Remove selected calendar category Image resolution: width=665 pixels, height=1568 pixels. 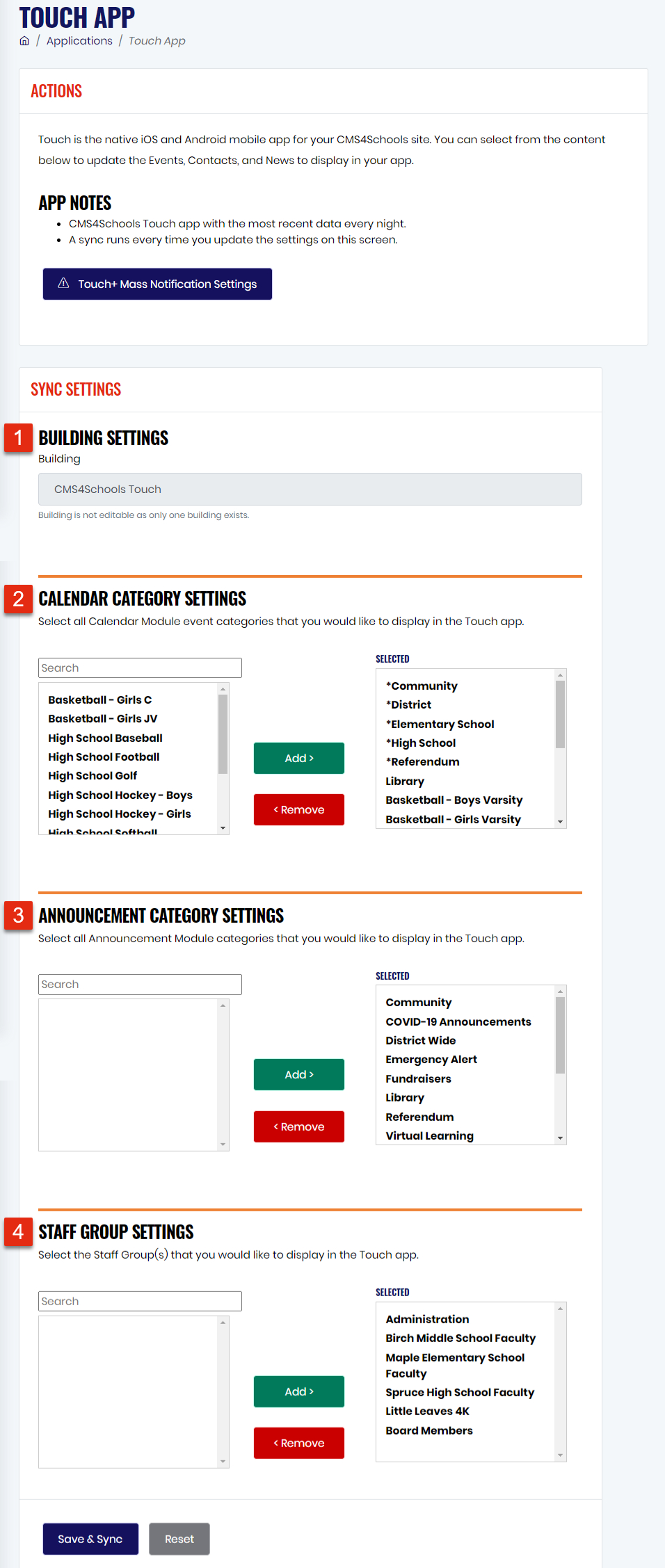[x=299, y=809]
